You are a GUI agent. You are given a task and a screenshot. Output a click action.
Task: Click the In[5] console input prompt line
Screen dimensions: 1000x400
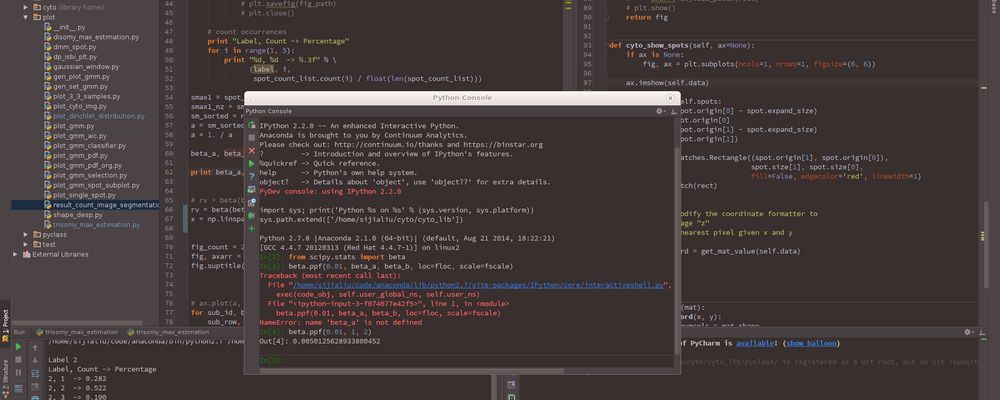point(466,360)
